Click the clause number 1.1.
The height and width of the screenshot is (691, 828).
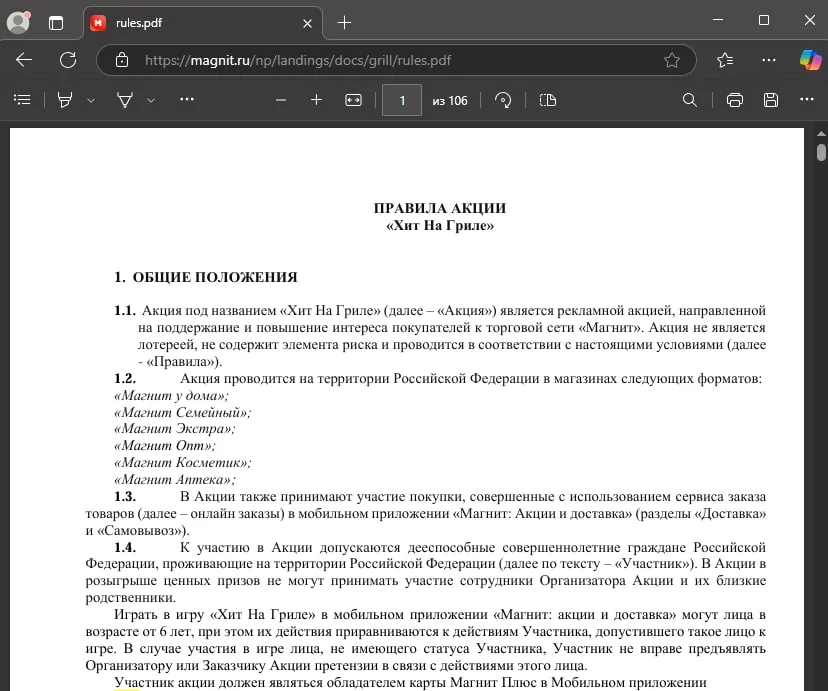pos(125,310)
